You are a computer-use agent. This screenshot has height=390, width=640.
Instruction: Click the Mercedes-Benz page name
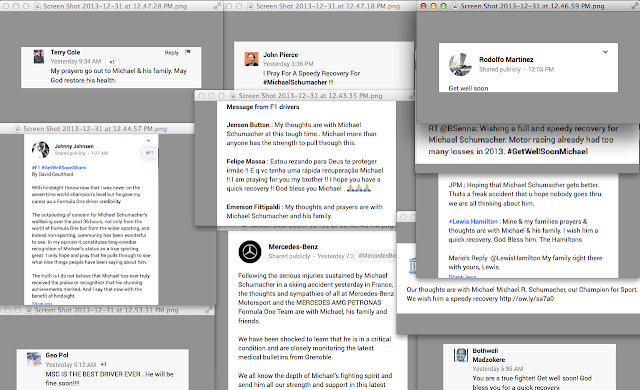point(293,247)
